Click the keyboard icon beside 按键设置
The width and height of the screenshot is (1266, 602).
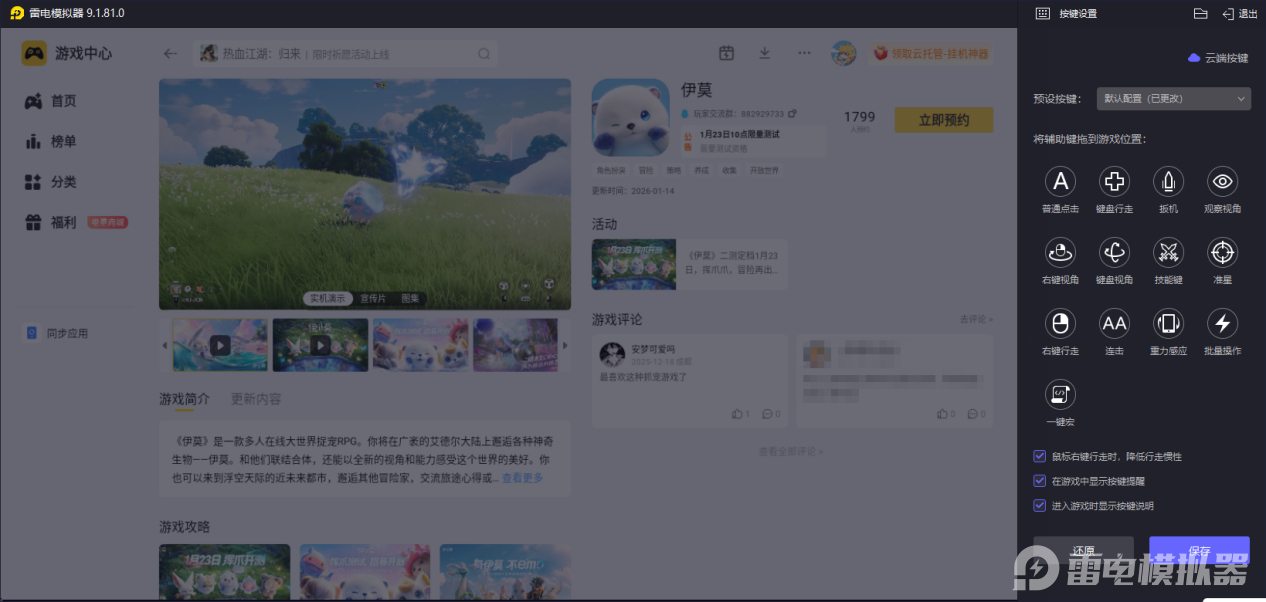point(1042,13)
